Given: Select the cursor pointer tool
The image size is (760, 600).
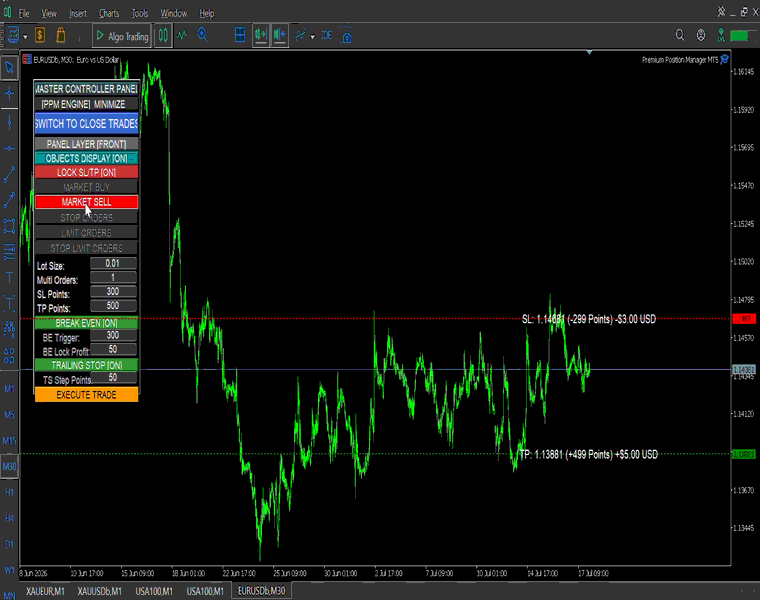Looking at the screenshot, I should pyautogui.click(x=9, y=68).
